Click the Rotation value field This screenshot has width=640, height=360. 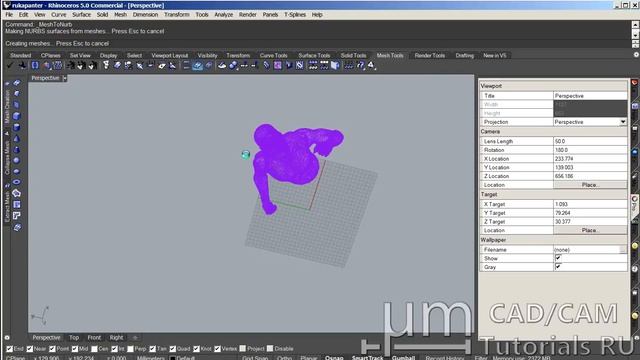[590, 150]
